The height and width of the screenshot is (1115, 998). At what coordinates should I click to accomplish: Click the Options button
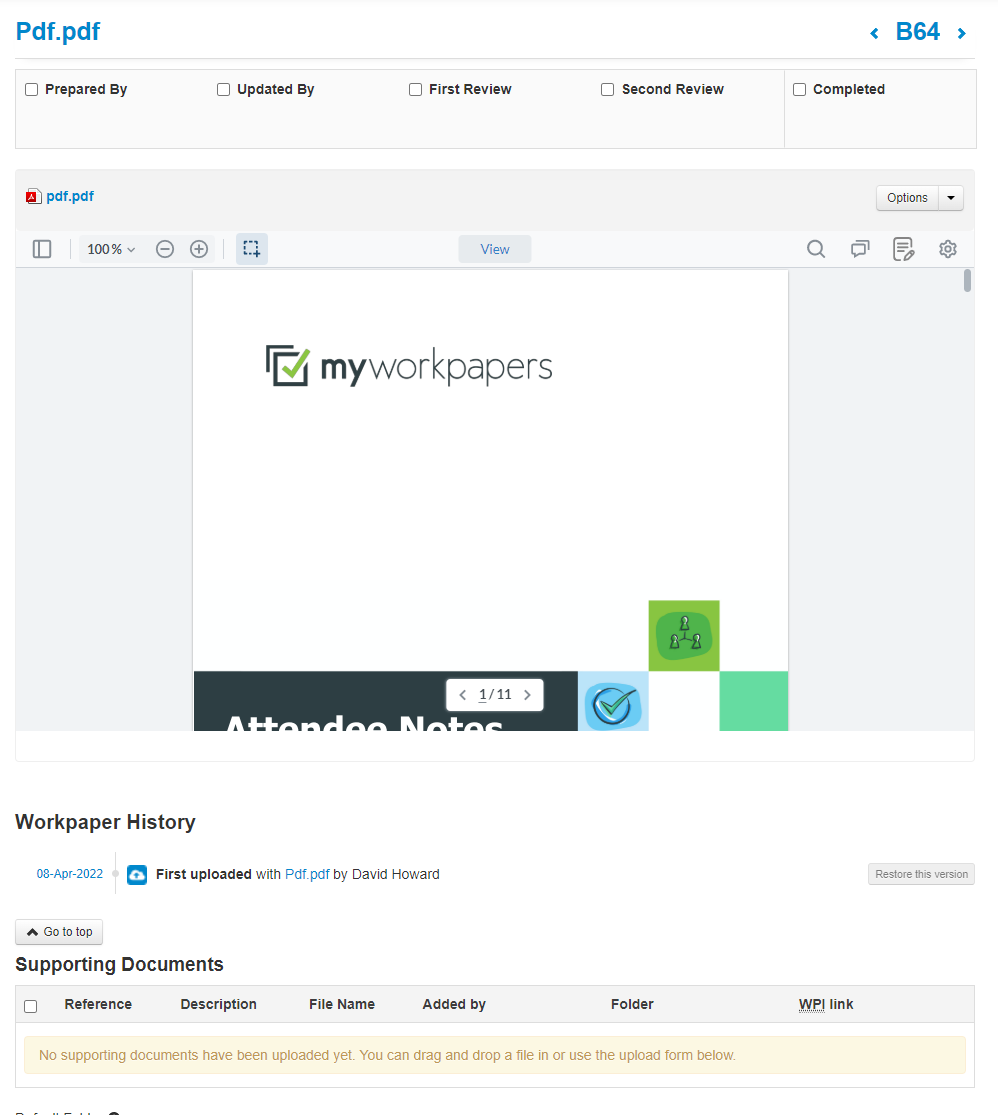tap(907, 198)
